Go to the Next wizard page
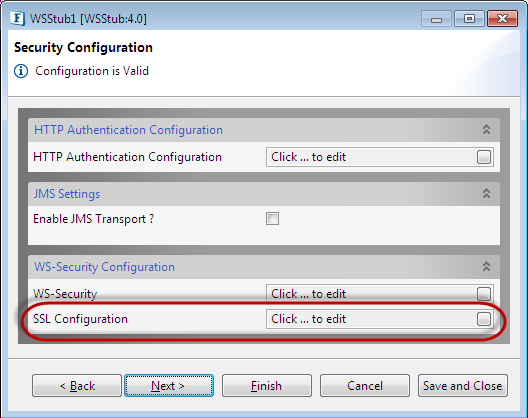Screen dimensions: 528x418 coord(169,386)
